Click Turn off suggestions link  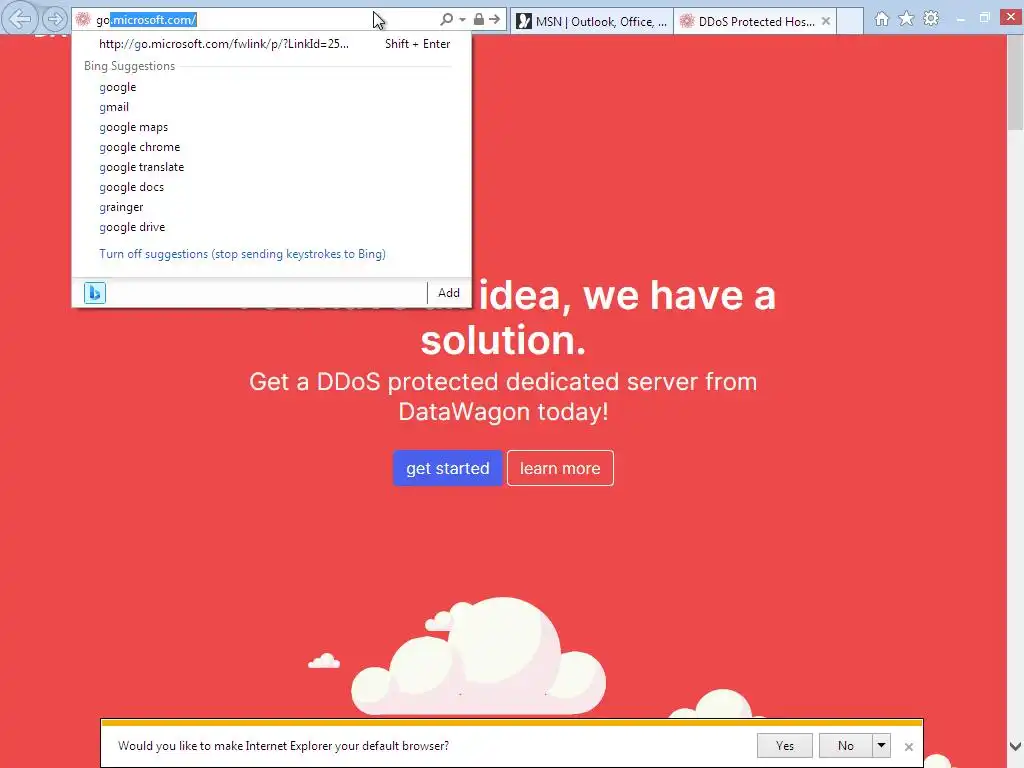click(242, 254)
